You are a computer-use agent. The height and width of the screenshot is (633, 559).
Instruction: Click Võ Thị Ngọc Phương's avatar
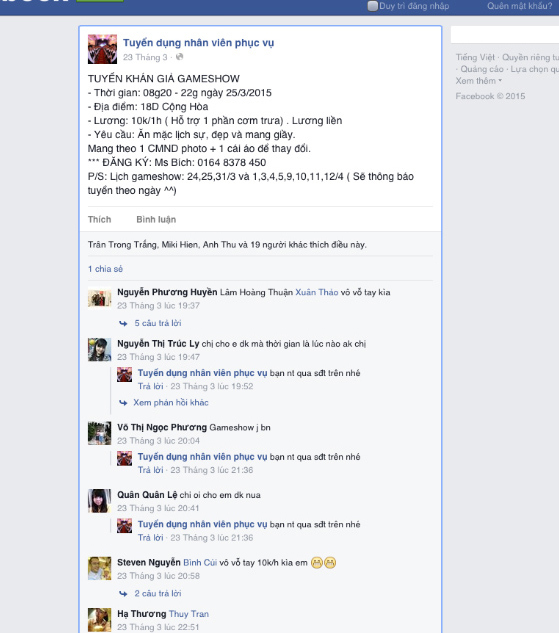tap(99, 433)
